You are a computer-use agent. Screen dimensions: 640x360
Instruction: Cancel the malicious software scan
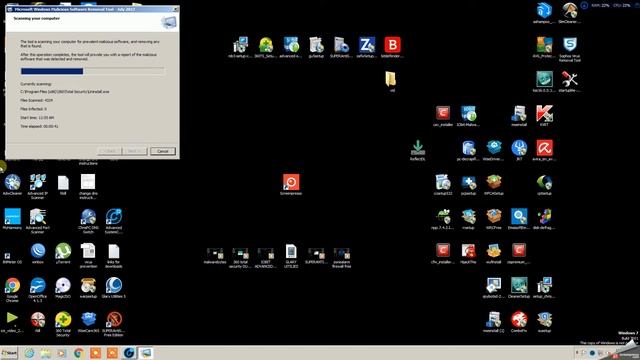click(162, 151)
